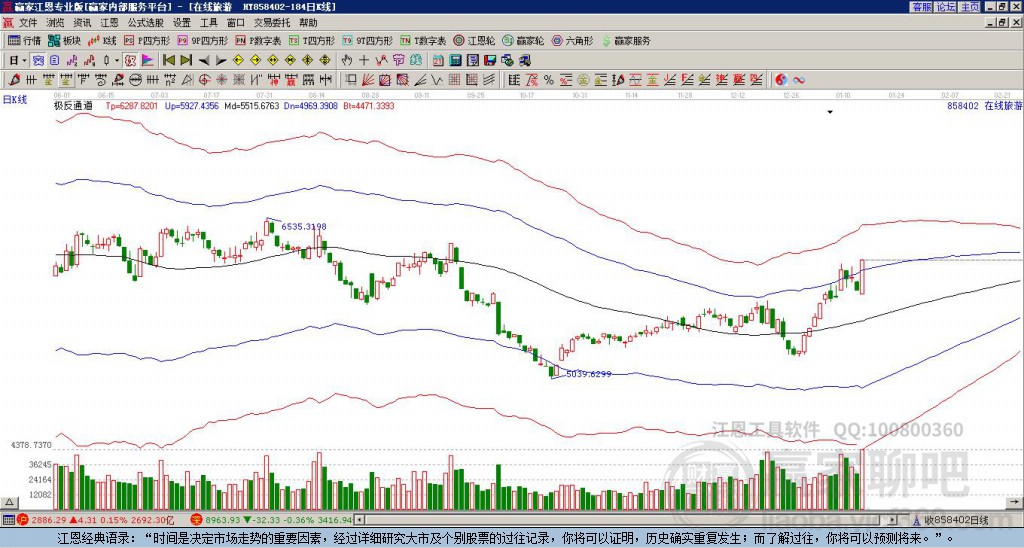Click the black left arrow icon
Screen dimensions: 1024x548
point(204,61)
